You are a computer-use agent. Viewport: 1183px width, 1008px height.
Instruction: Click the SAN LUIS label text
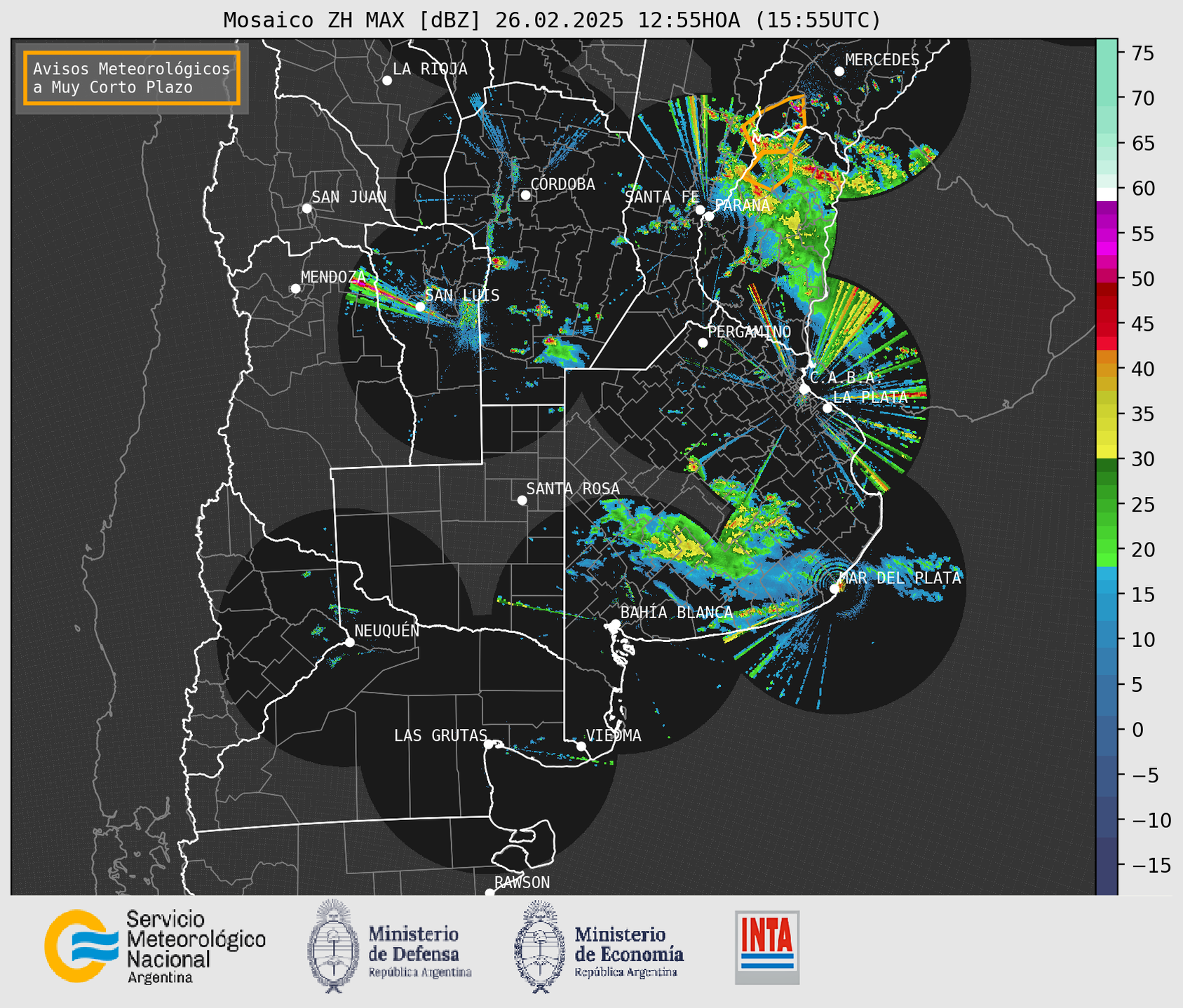pos(463,295)
